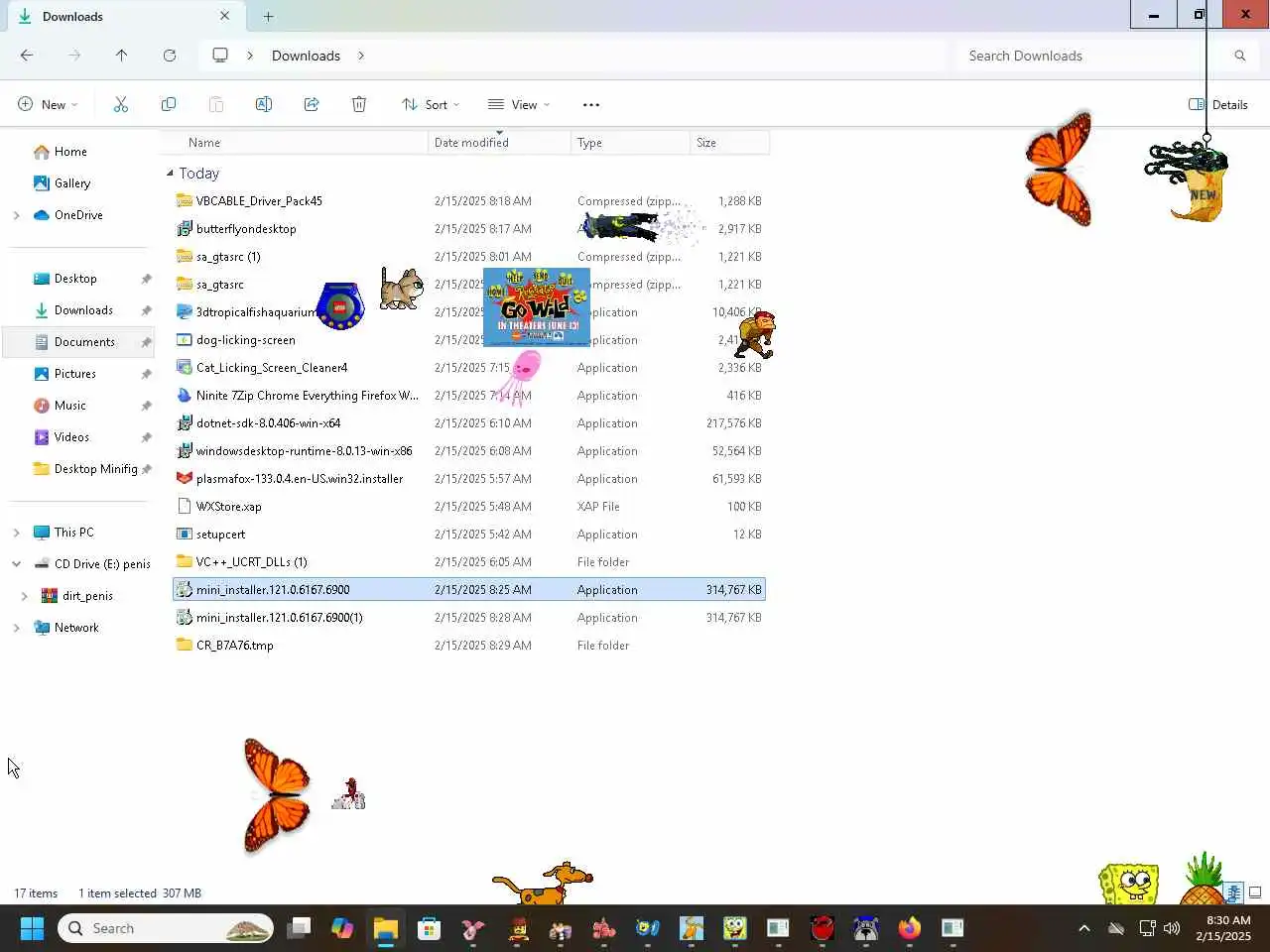Click the This PC monitor icon in address bar

220,56
